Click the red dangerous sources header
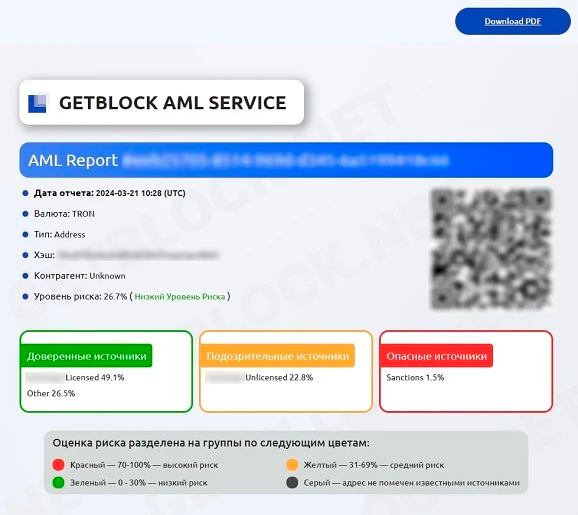The image size is (578, 515). (436, 356)
